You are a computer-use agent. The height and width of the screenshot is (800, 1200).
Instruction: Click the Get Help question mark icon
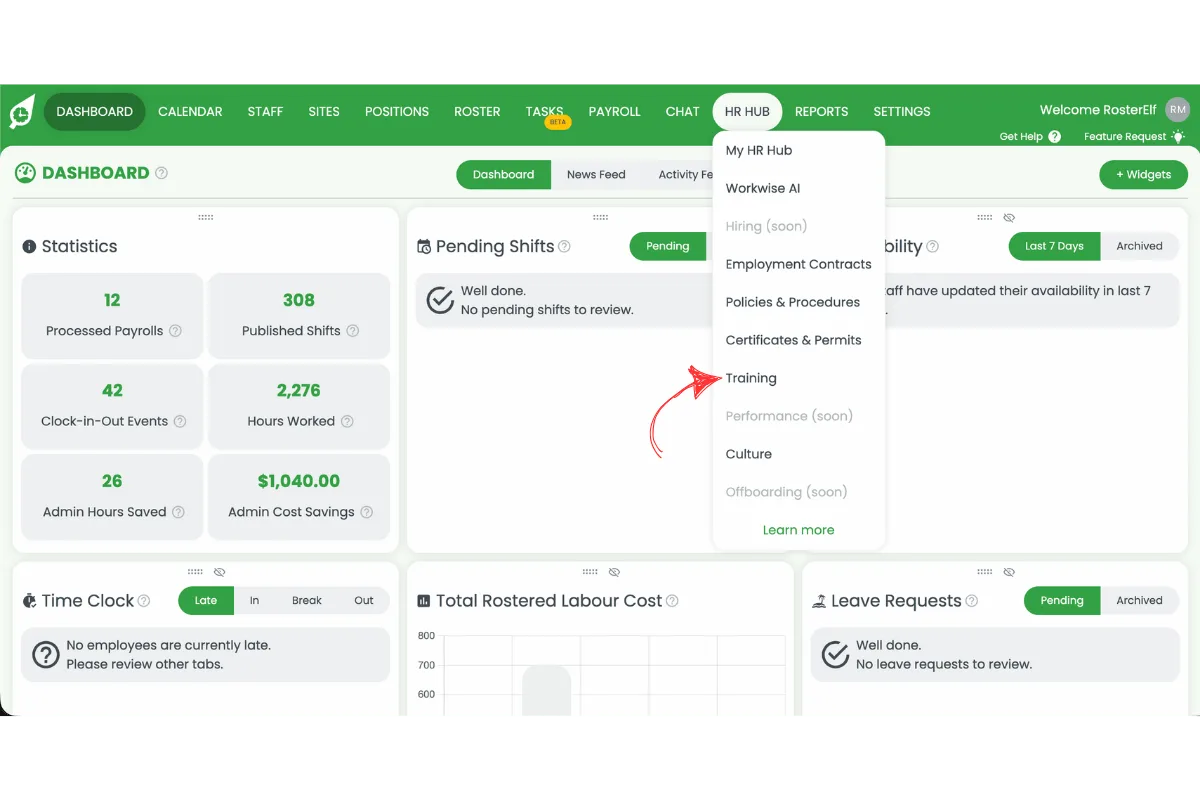tap(1055, 137)
